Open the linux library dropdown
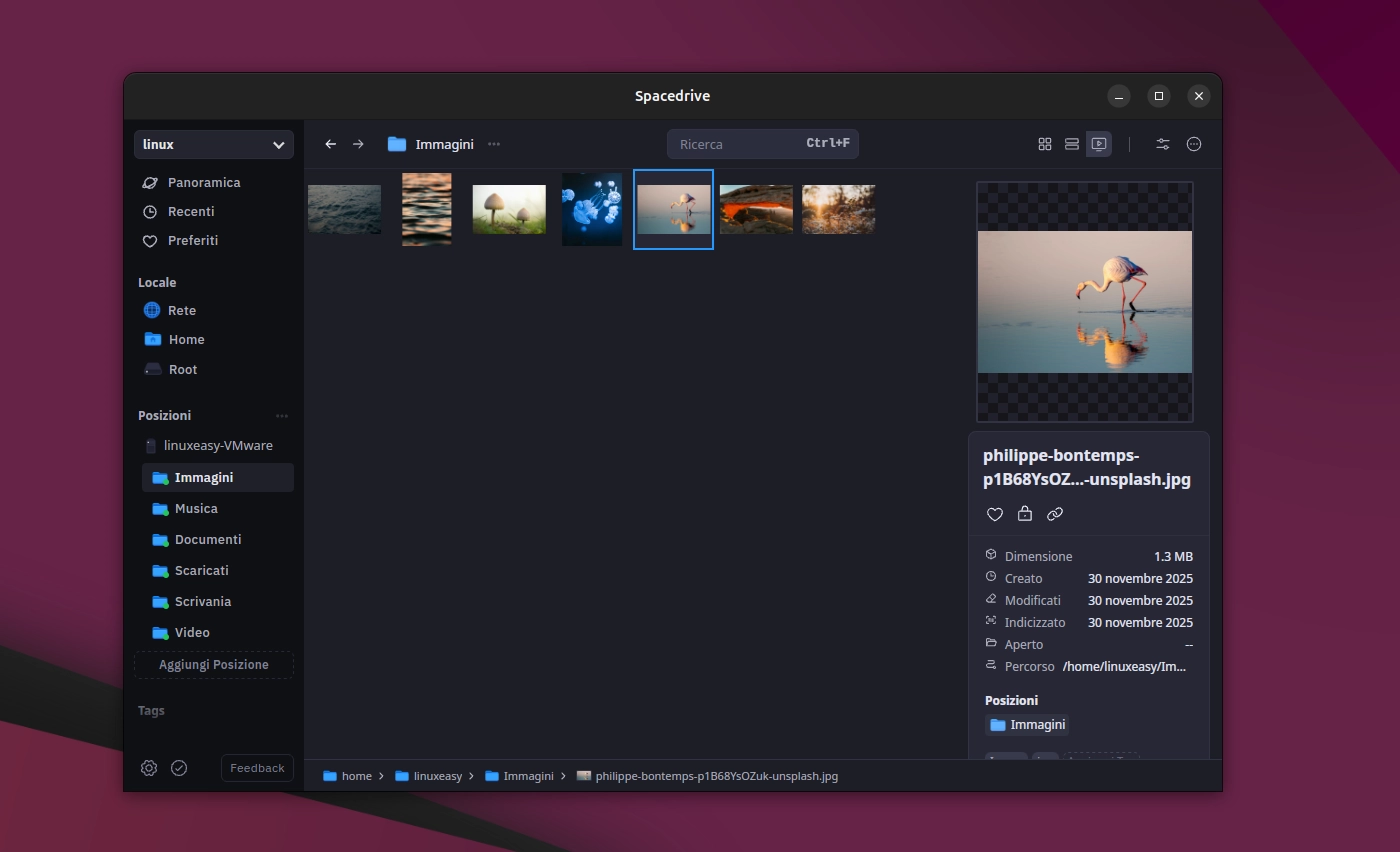1400x852 pixels. tap(214, 144)
